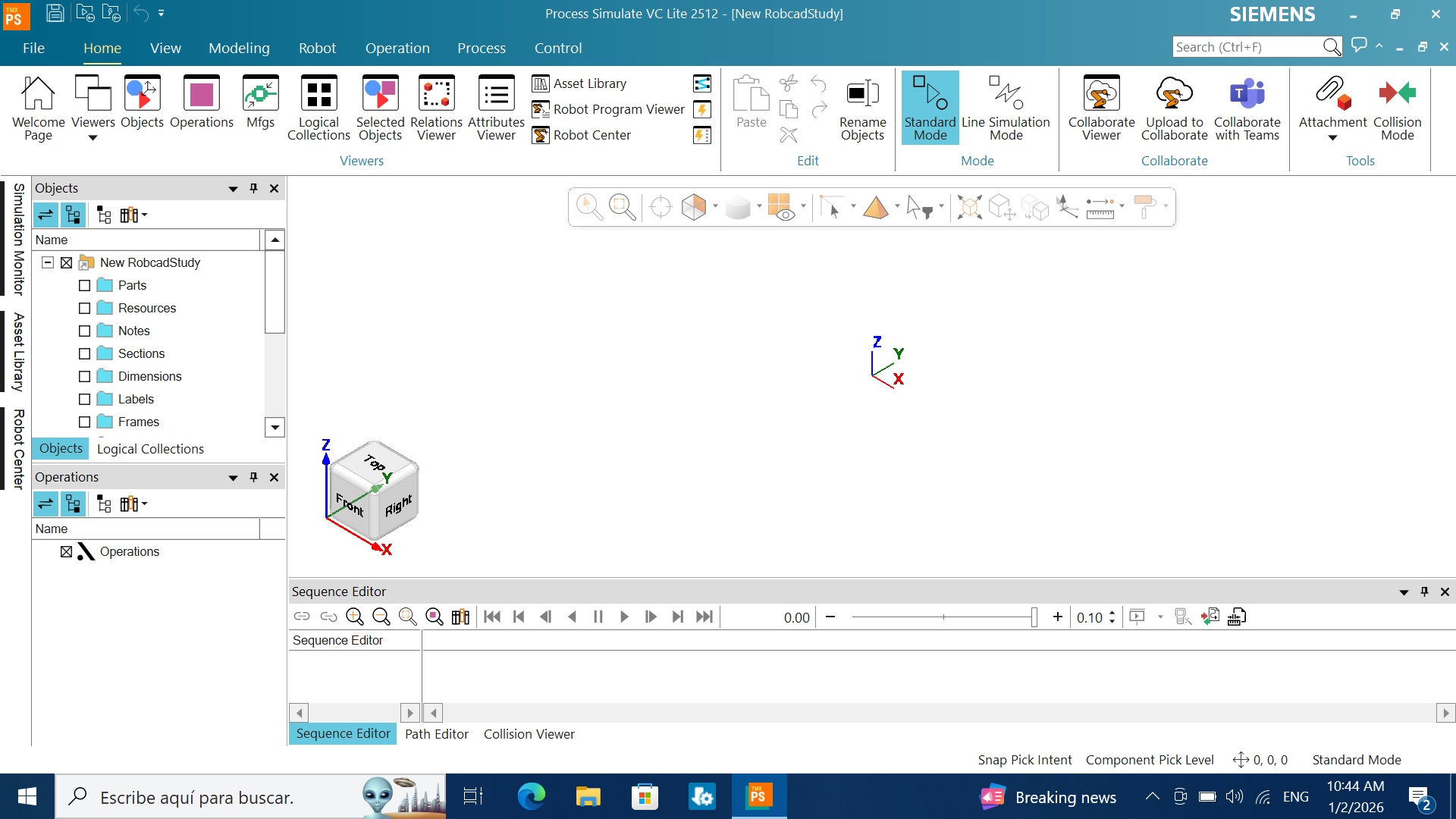Click the Robot Center icon in ribbon
The width and height of the screenshot is (1456, 819).
tap(541, 135)
